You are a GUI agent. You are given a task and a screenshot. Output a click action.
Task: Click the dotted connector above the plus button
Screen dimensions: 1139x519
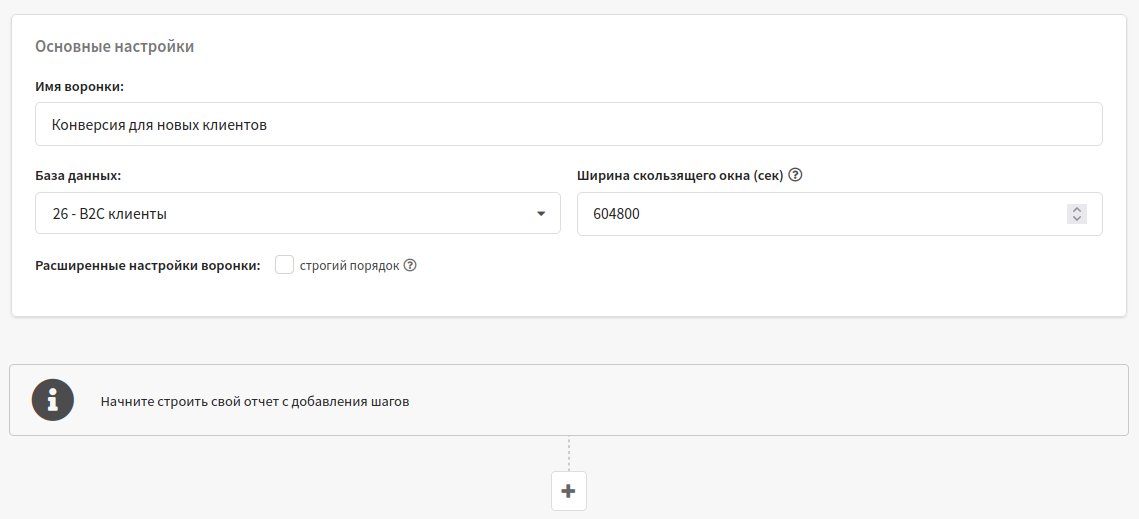569,454
